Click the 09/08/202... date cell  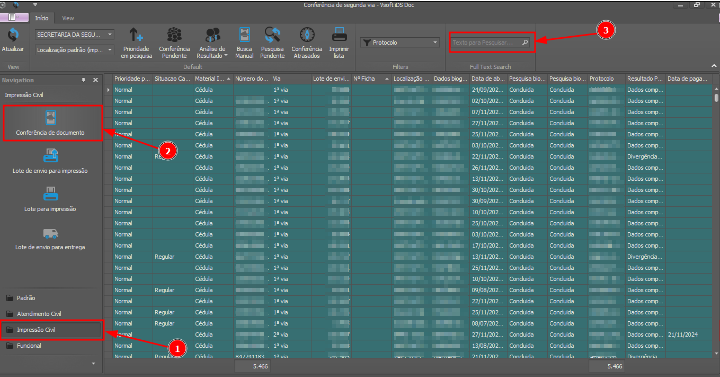click(x=488, y=290)
